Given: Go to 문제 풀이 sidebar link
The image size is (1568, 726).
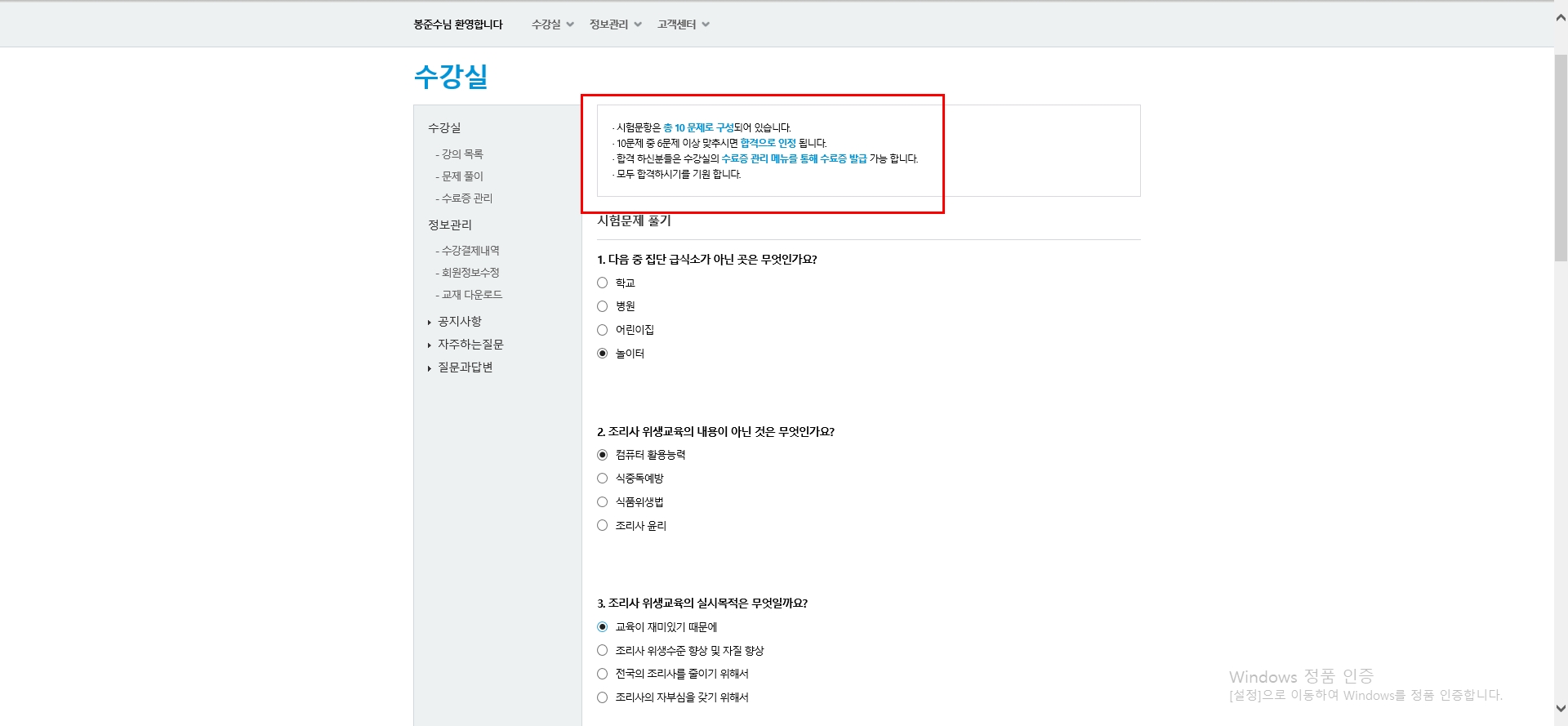Looking at the screenshot, I should [x=462, y=176].
